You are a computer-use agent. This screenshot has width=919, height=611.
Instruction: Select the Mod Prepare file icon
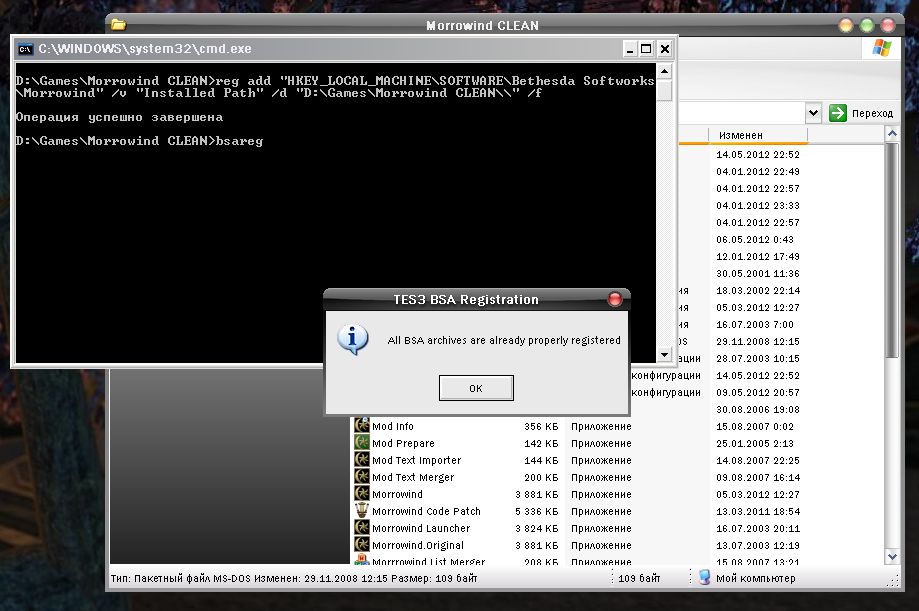(x=362, y=443)
